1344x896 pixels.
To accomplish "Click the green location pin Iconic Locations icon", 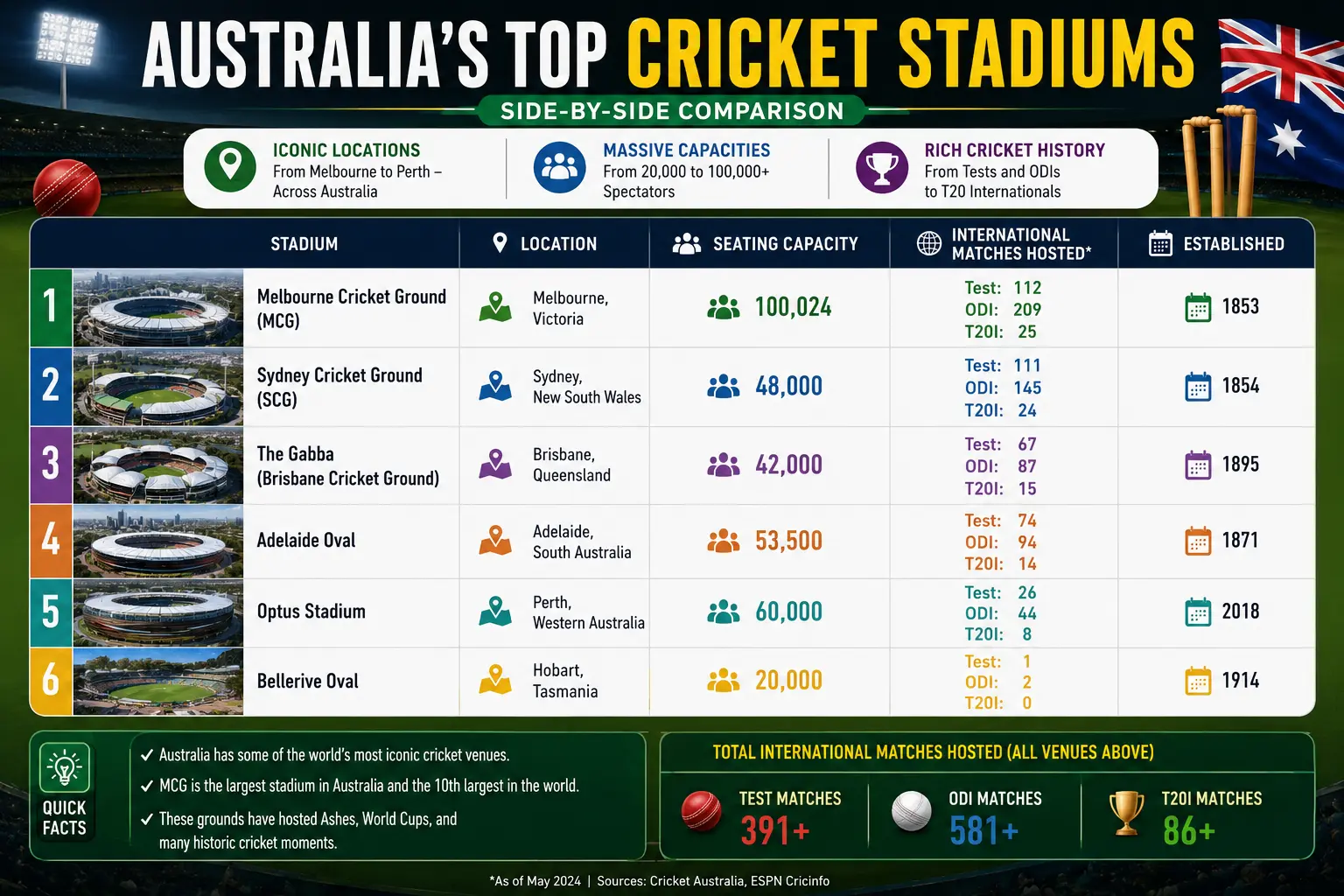I will point(230,166).
